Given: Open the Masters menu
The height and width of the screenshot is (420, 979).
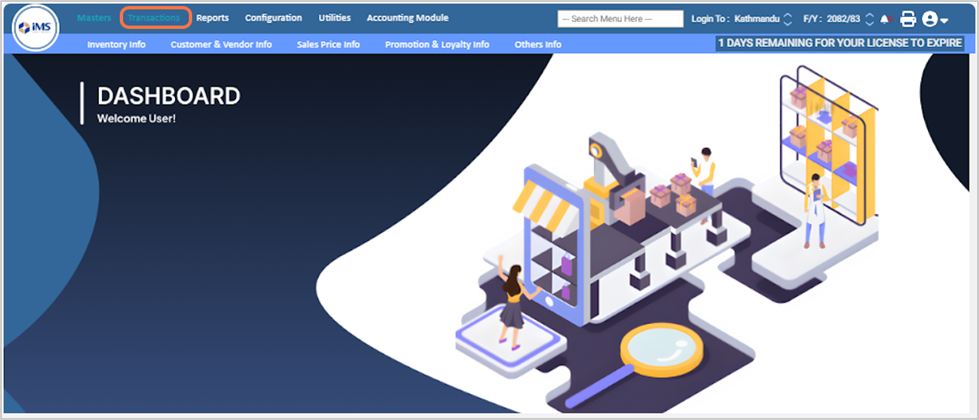Looking at the screenshot, I should coord(94,18).
